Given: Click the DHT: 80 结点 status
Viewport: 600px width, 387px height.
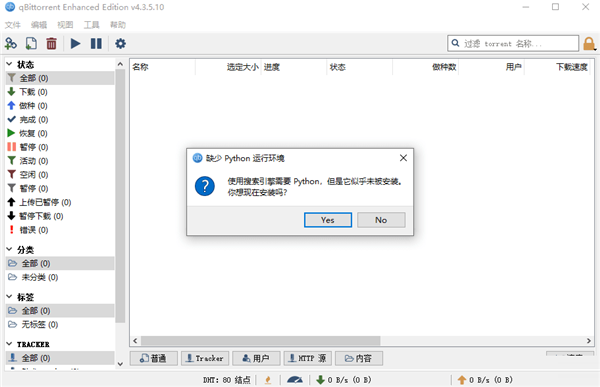Looking at the screenshot, I should (x=227, y=380).
